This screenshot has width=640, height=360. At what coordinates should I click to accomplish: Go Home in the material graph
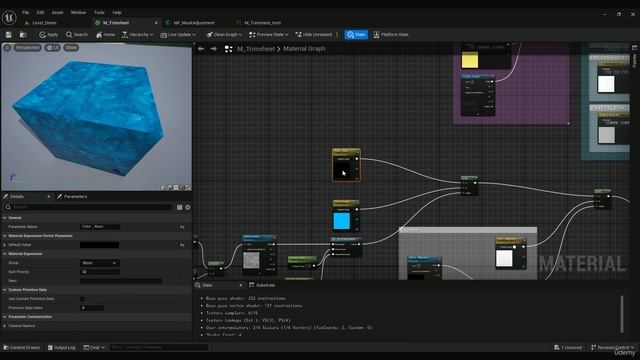pyautogui.click(x=105, y=35)
